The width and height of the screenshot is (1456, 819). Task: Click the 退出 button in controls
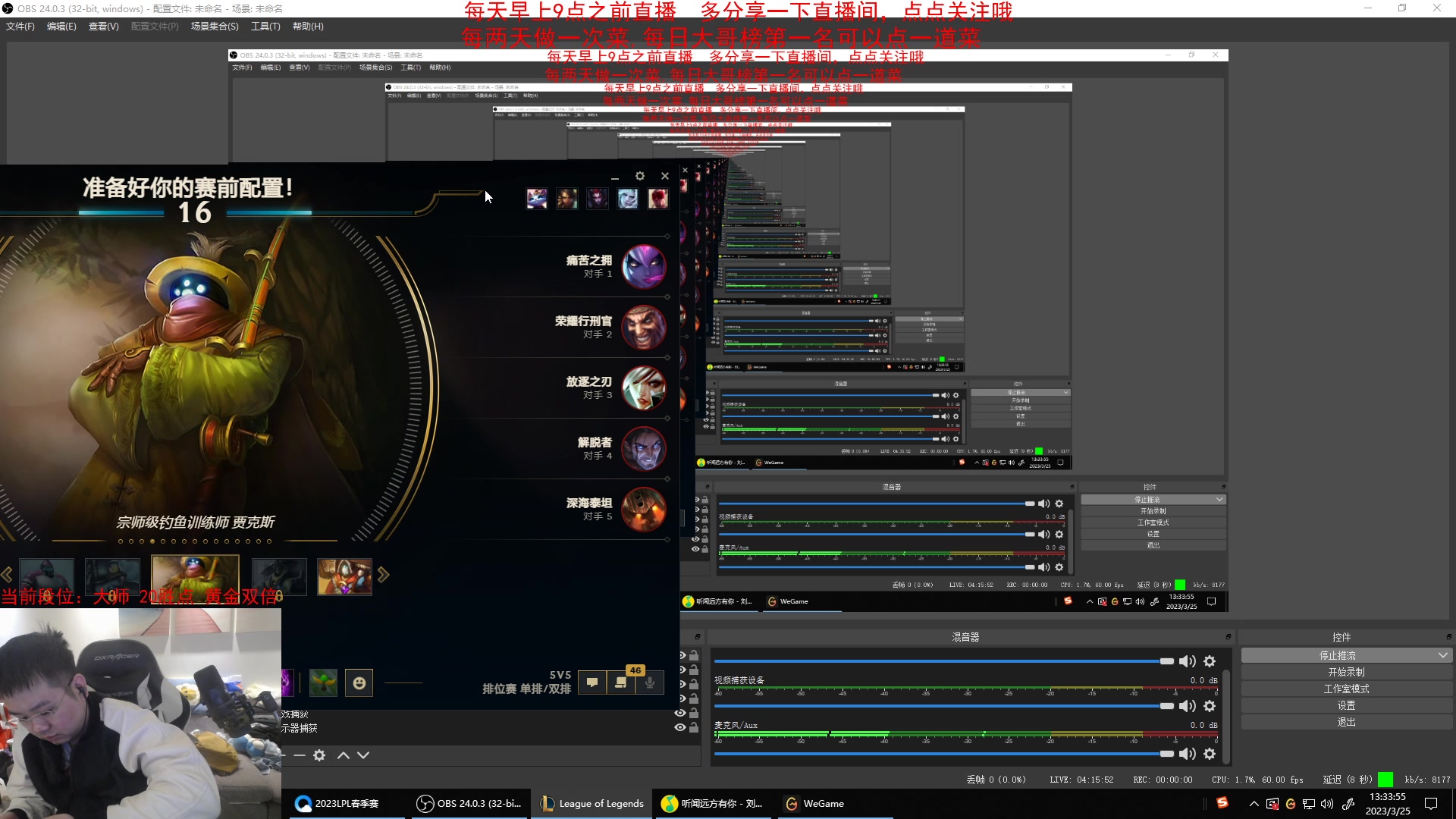point(1347,722)
